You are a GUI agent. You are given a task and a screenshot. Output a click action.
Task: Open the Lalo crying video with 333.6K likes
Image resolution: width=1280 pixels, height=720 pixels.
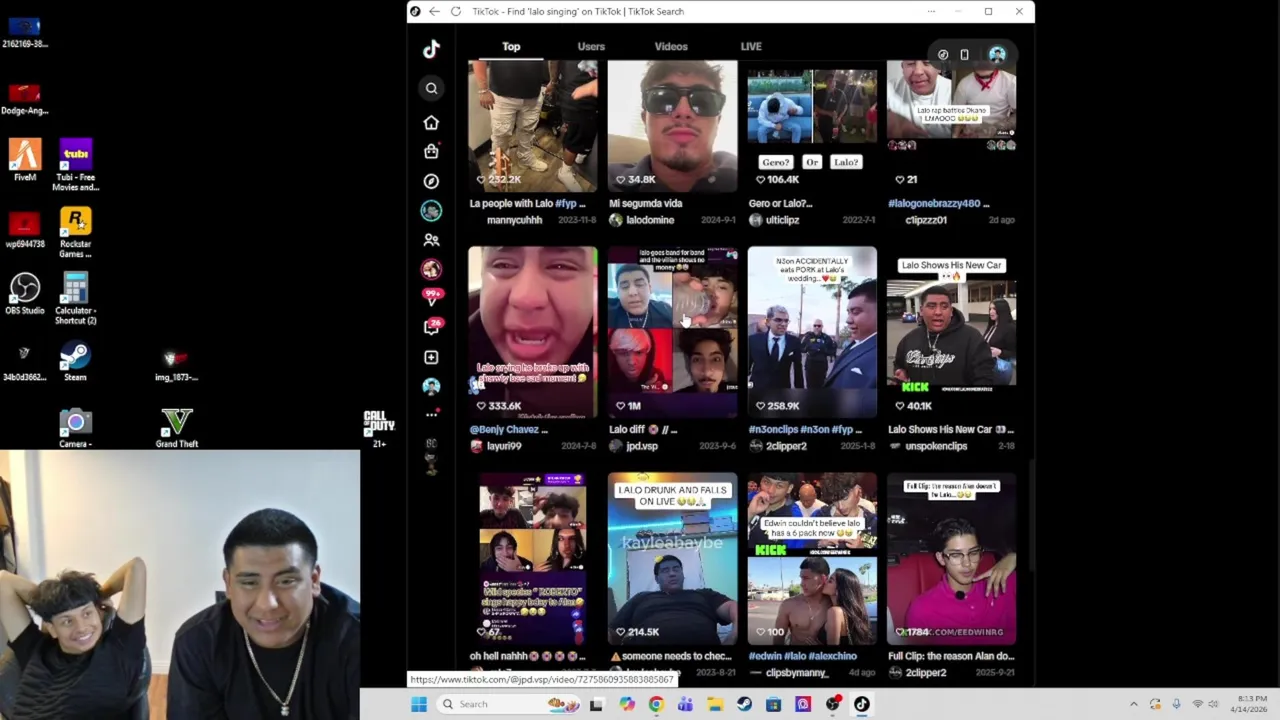[533, 332]
